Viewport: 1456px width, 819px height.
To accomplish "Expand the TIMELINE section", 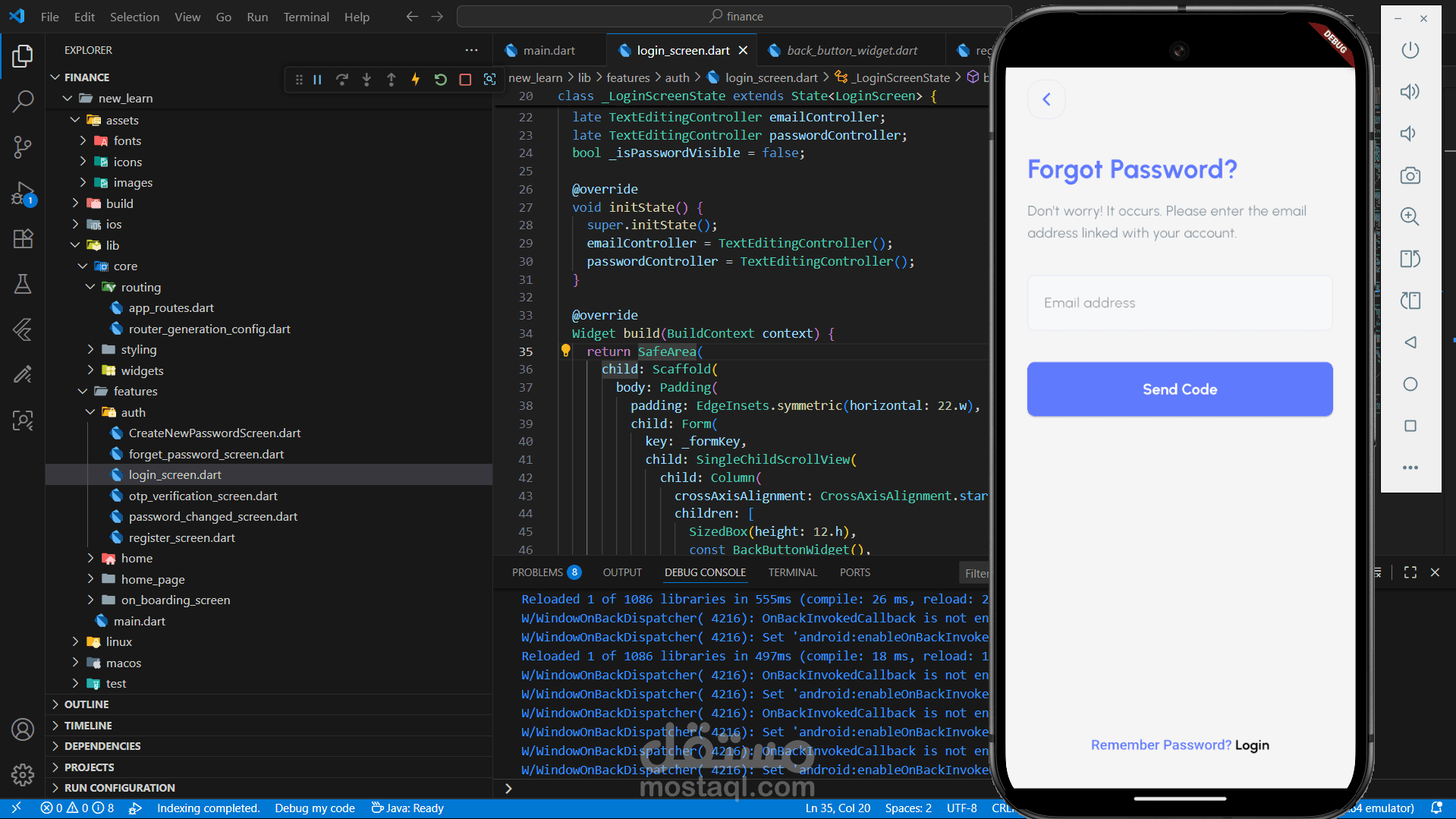I will (87, 726).
